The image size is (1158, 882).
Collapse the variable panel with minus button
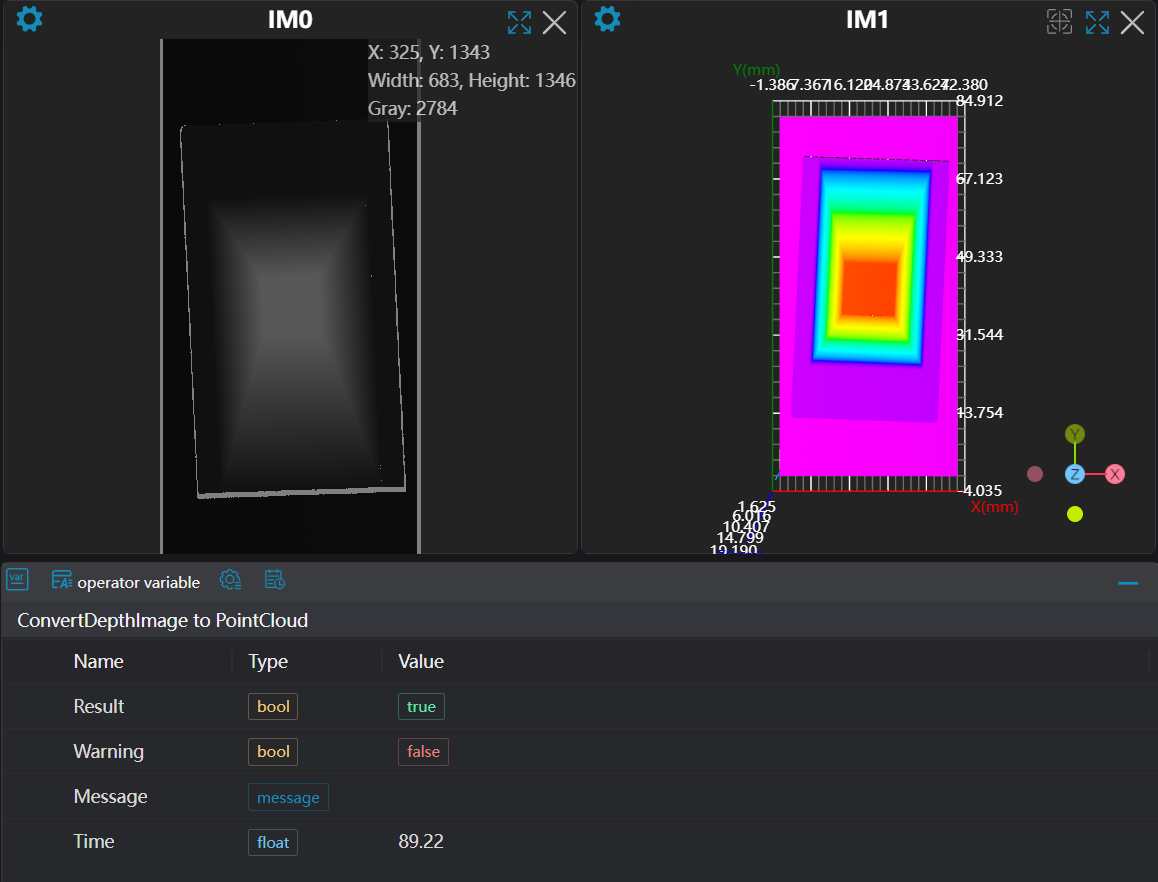[x=1128, y=583]
